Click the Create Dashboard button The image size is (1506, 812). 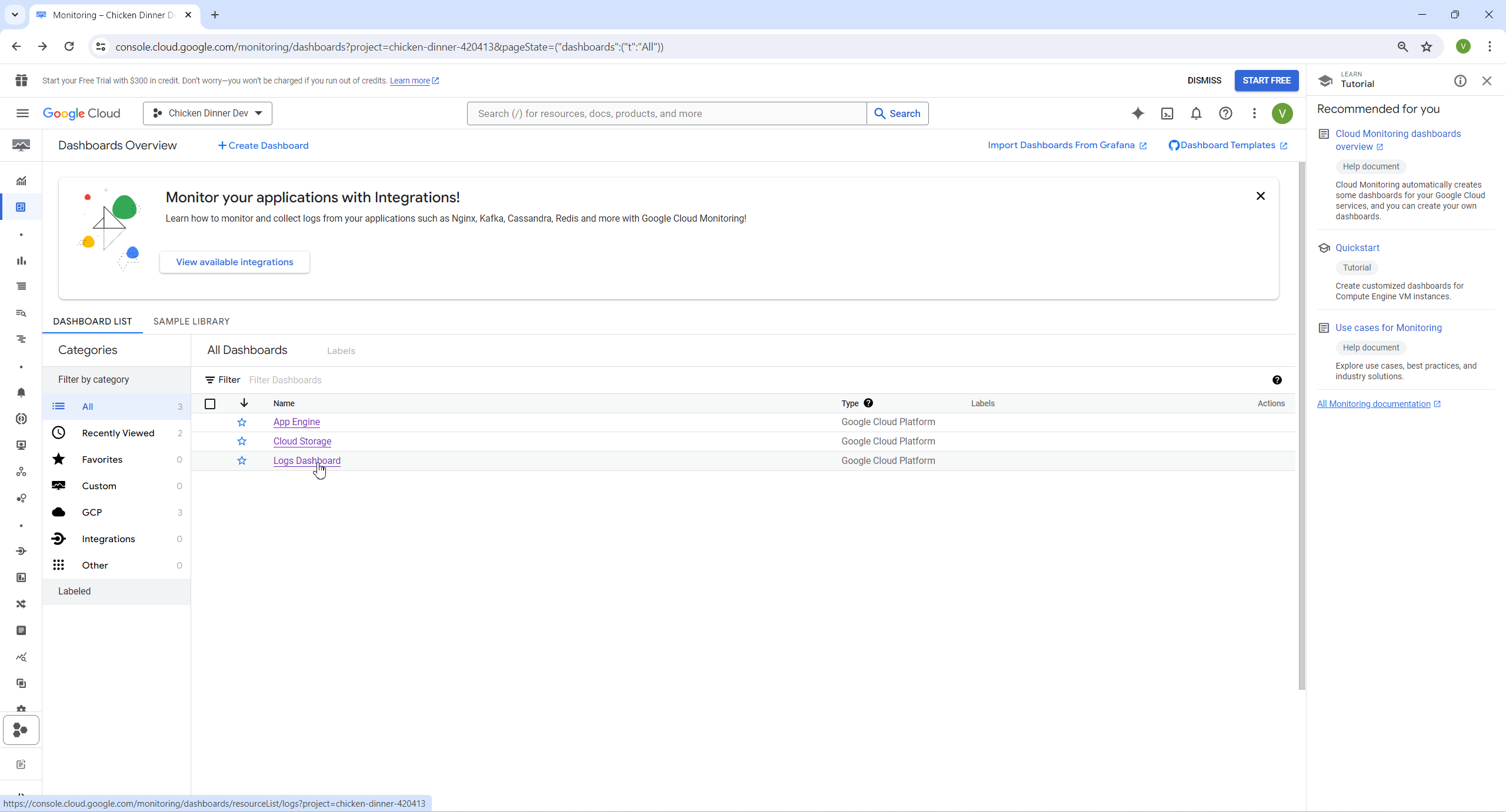tap(263, 146)
